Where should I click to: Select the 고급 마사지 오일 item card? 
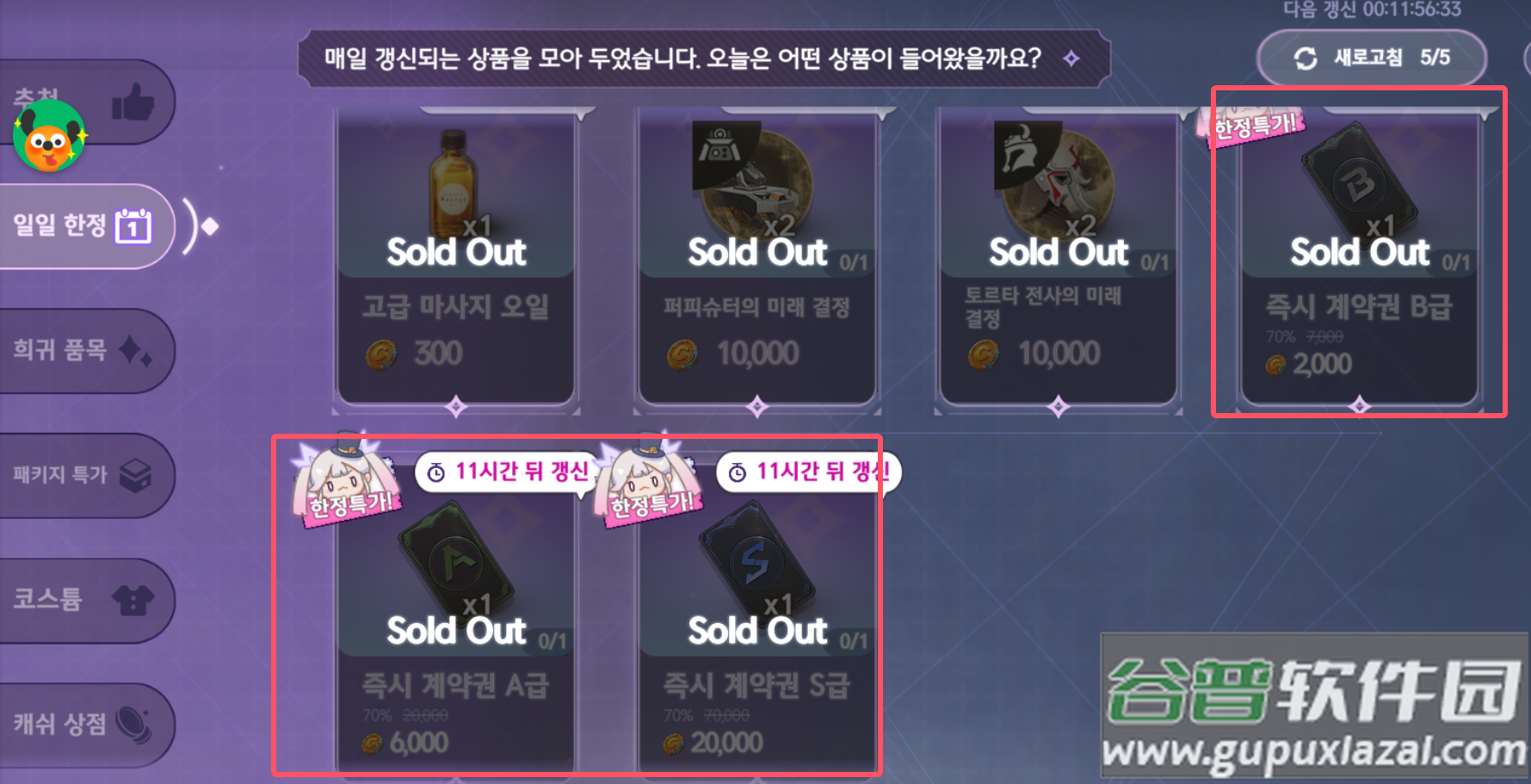(x=456, y=258)
